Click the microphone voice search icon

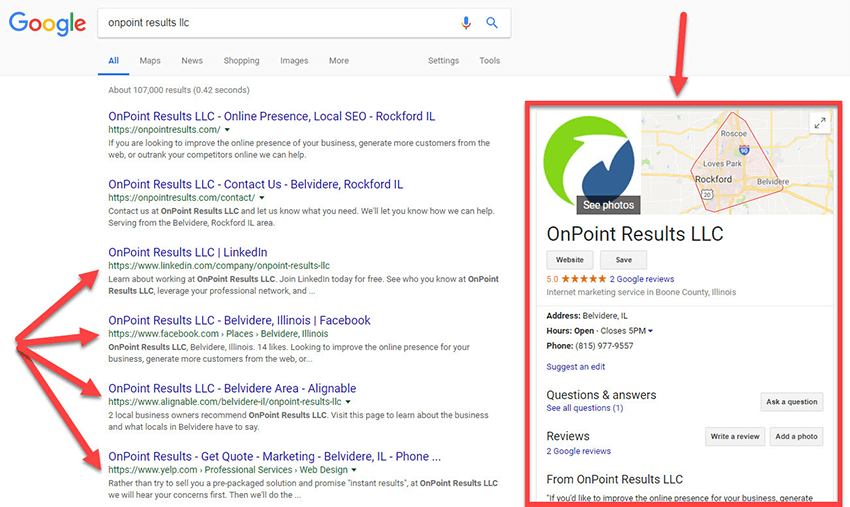pyautogui.click(x=466, y=23)
